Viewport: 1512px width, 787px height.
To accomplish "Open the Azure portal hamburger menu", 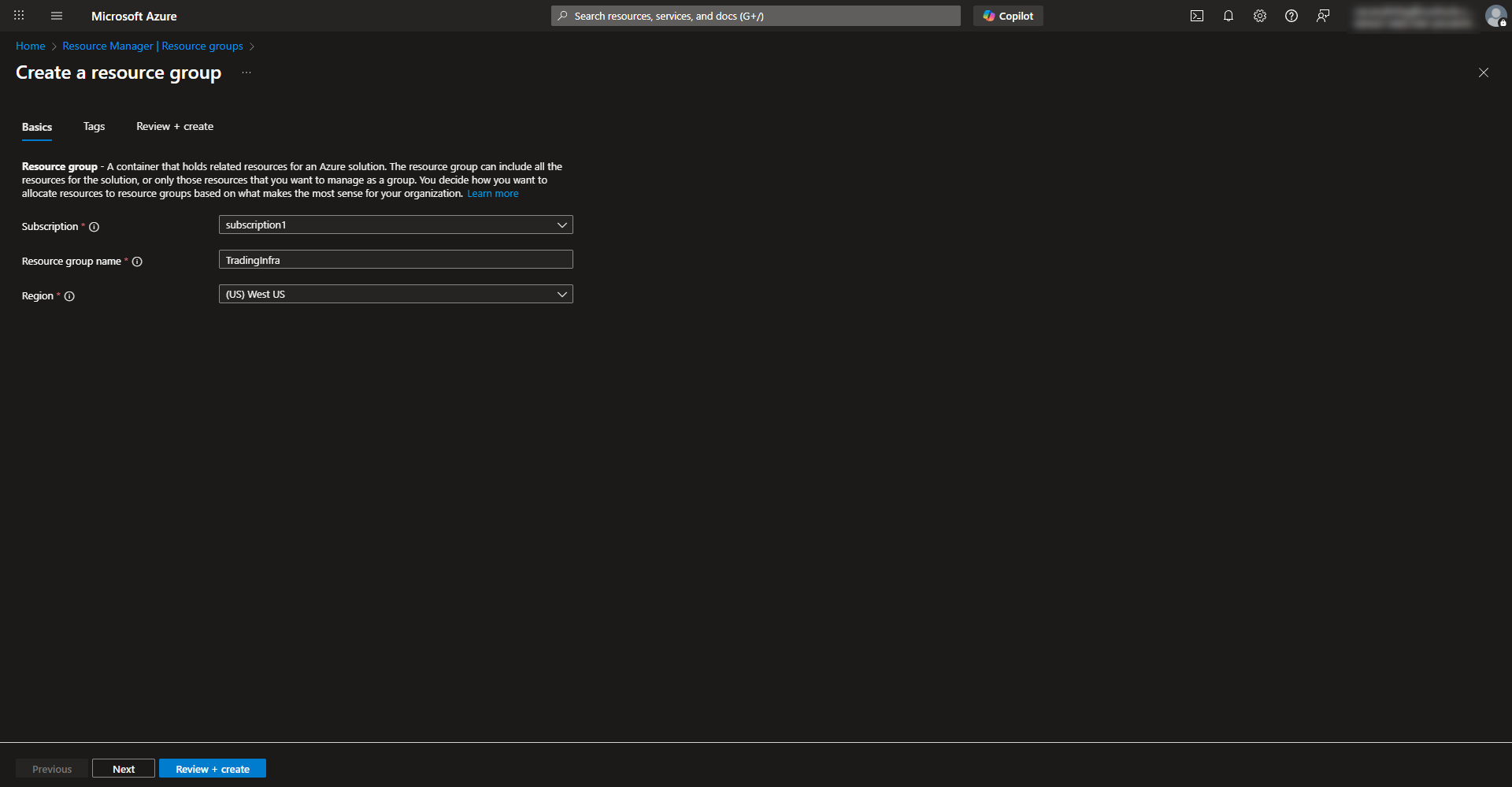I will (57, 16).
